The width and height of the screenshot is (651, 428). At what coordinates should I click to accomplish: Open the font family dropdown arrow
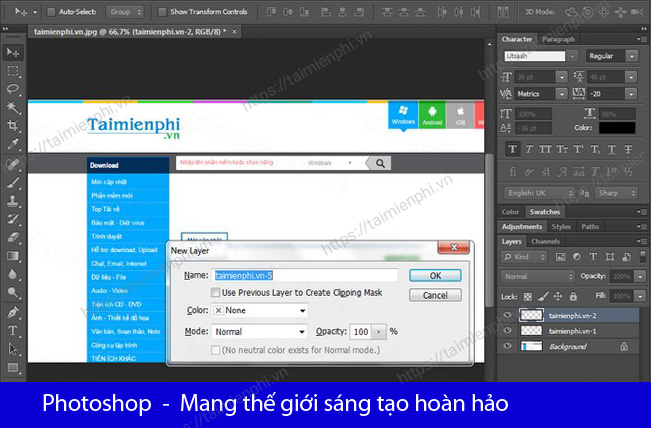[573, 56]
